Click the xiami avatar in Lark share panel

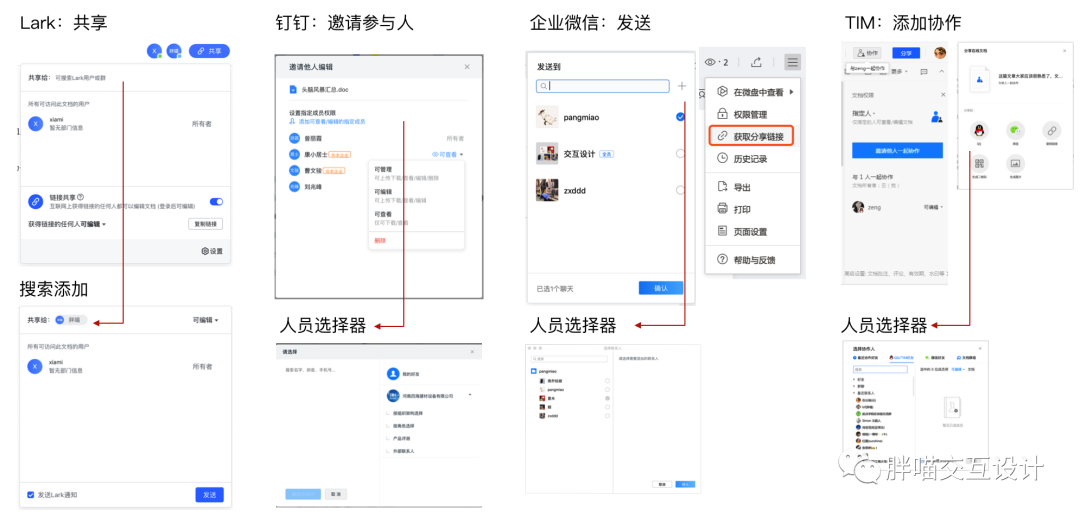pyautogui.click(x=34, y=123)
